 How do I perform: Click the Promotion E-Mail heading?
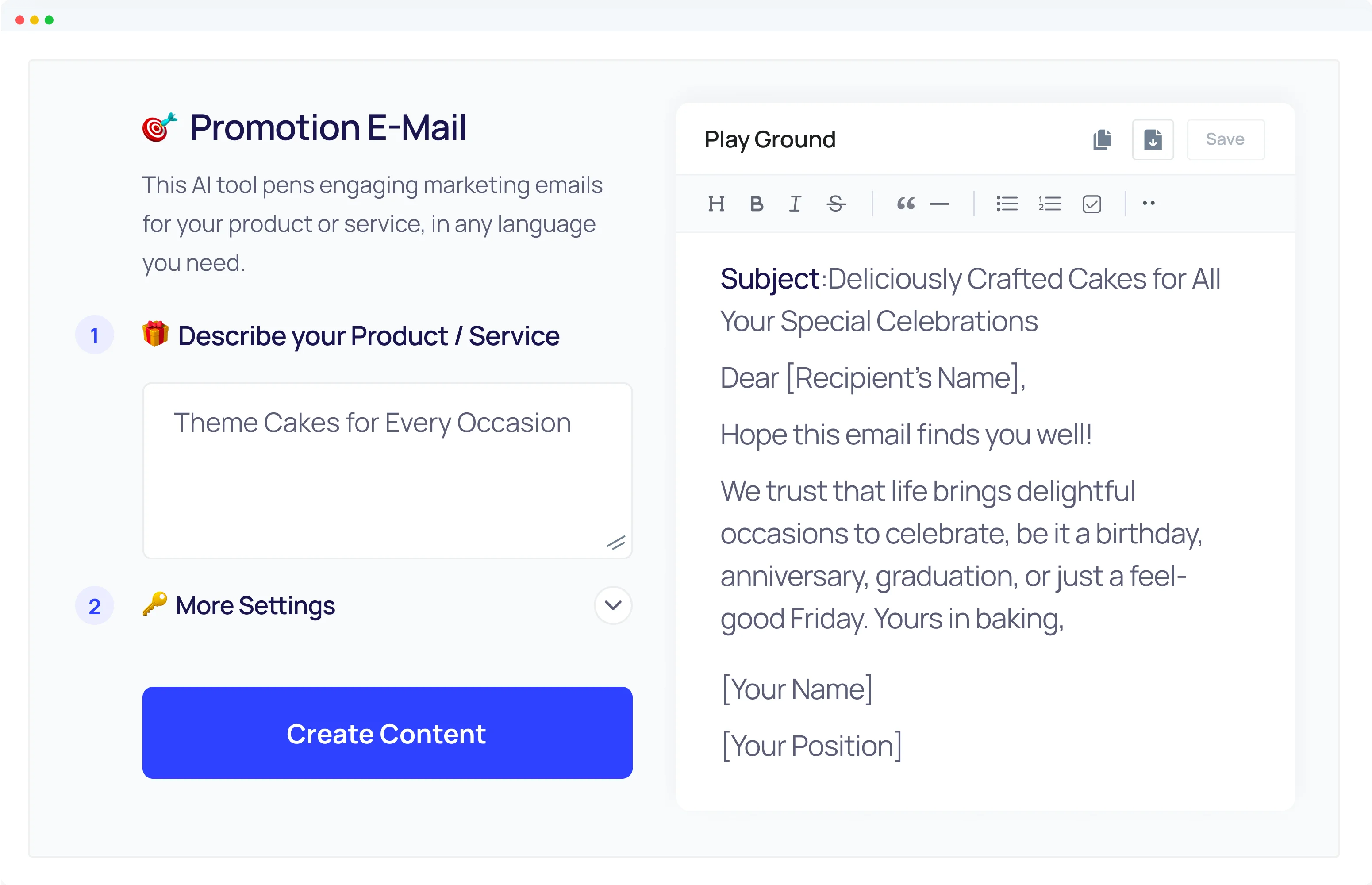pos(327,127)
